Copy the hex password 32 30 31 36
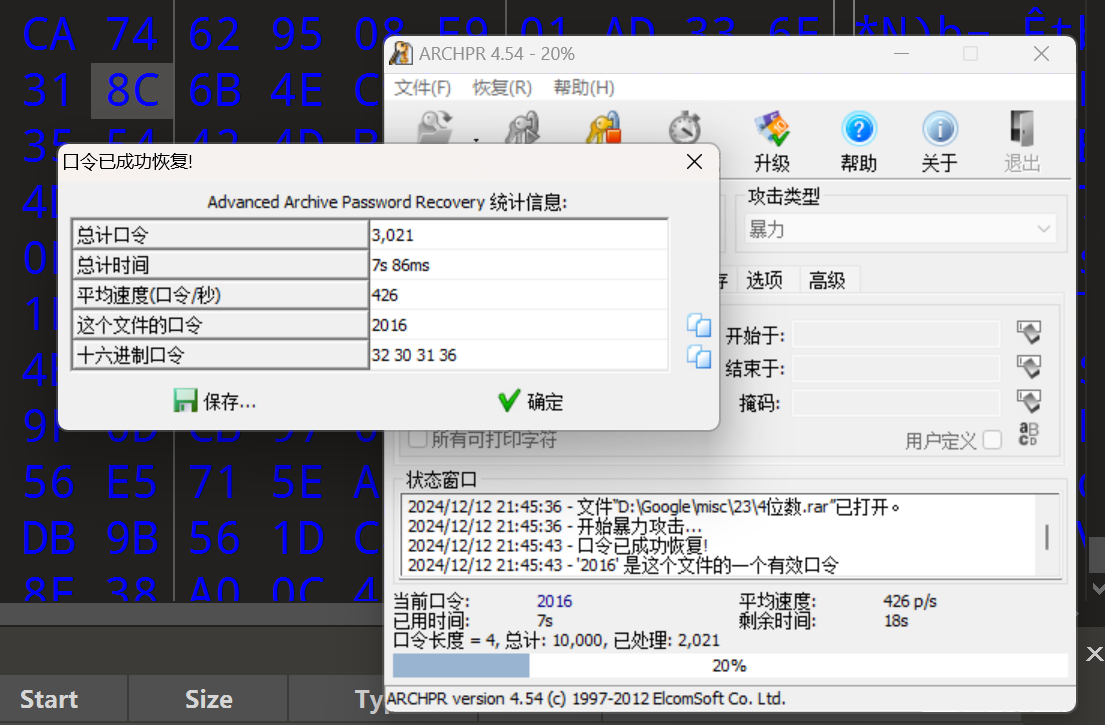This screenshot has height=725, width=1105. coord(699,357)
